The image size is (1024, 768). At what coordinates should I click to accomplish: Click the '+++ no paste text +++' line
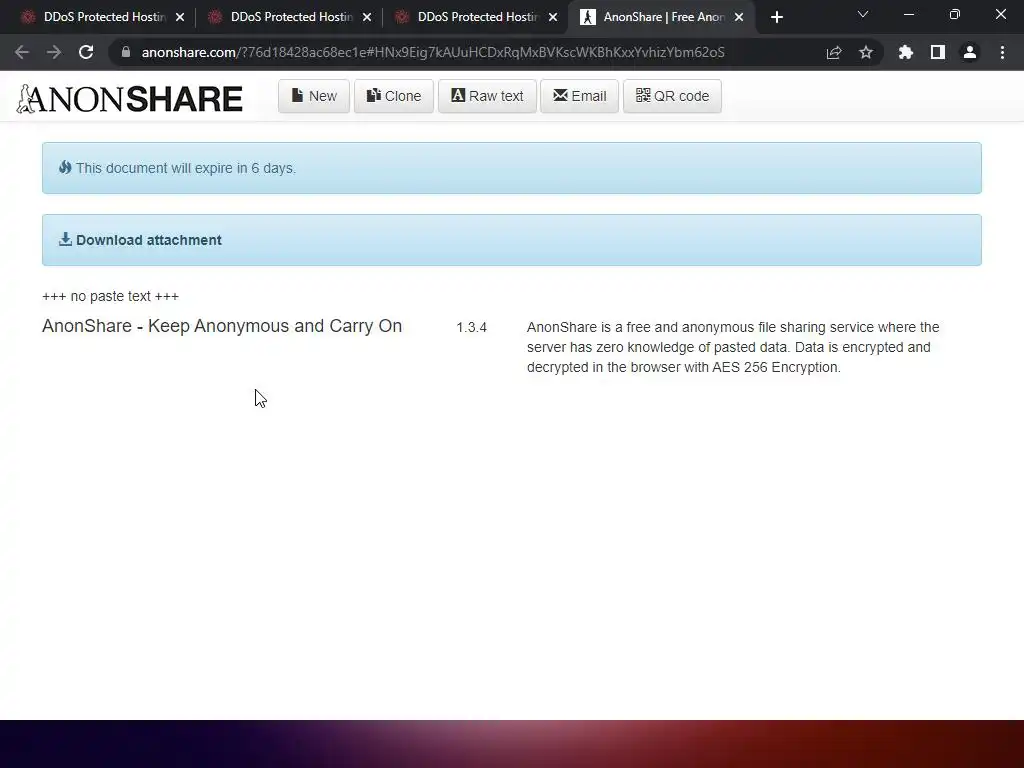[x=110, y=296]
